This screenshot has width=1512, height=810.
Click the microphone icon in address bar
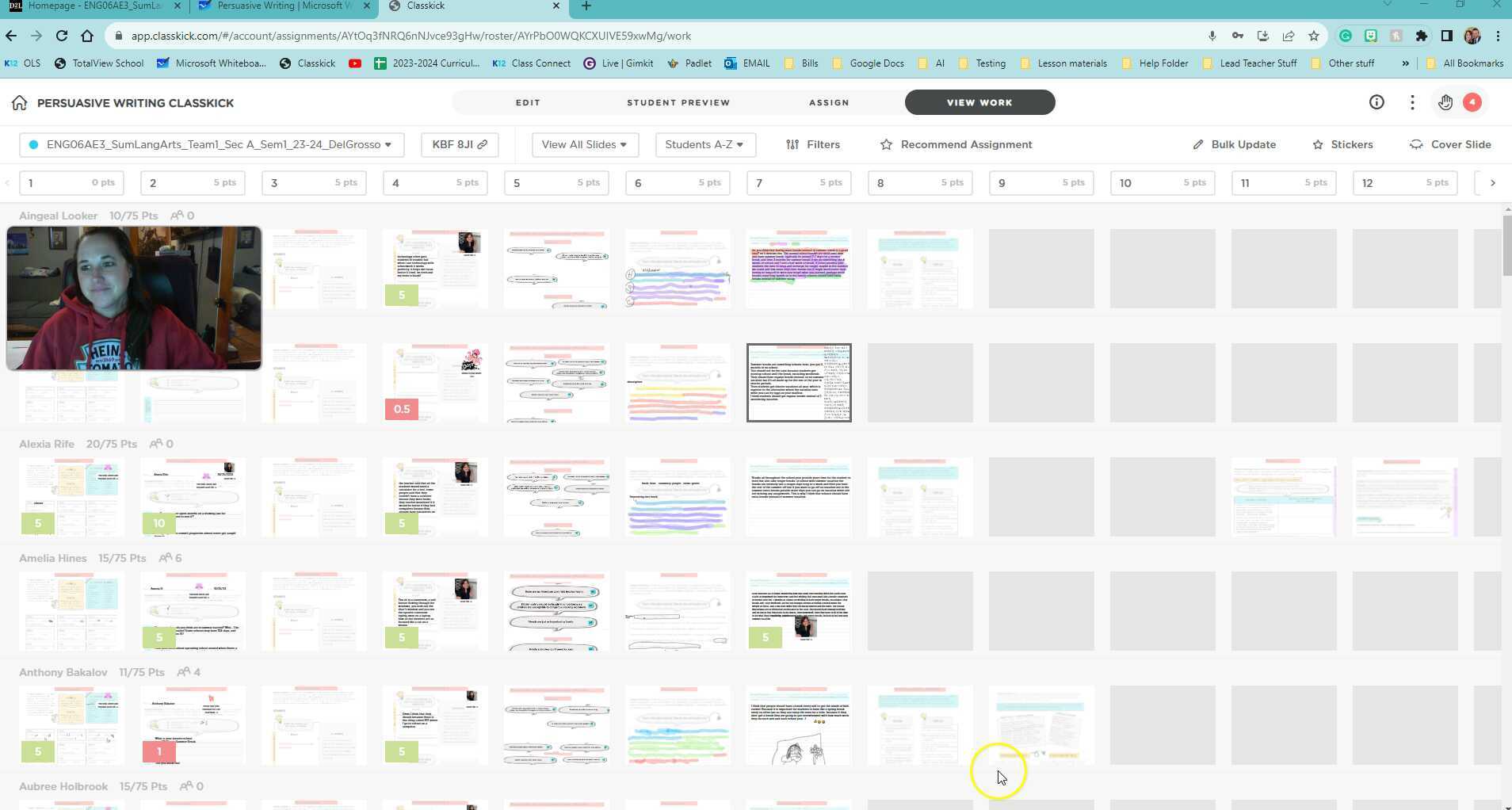pos(1212,36)
